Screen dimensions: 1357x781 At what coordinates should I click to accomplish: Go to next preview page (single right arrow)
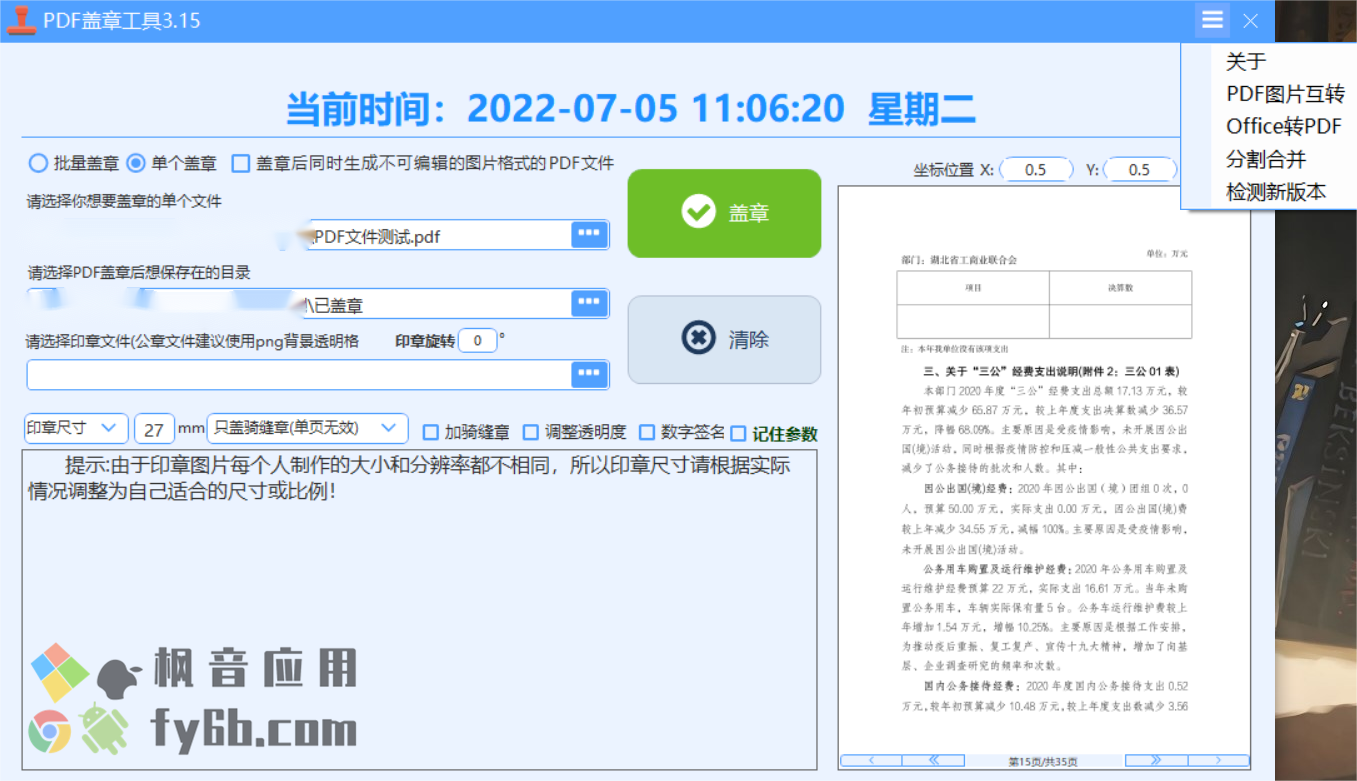1219,761
